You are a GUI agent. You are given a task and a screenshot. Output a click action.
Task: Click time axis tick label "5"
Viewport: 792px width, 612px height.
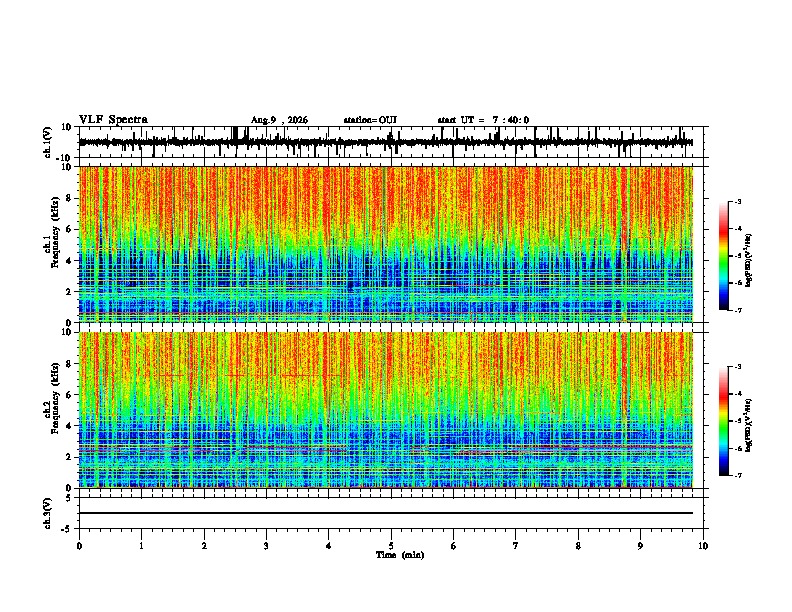click(x=391, y=546)
